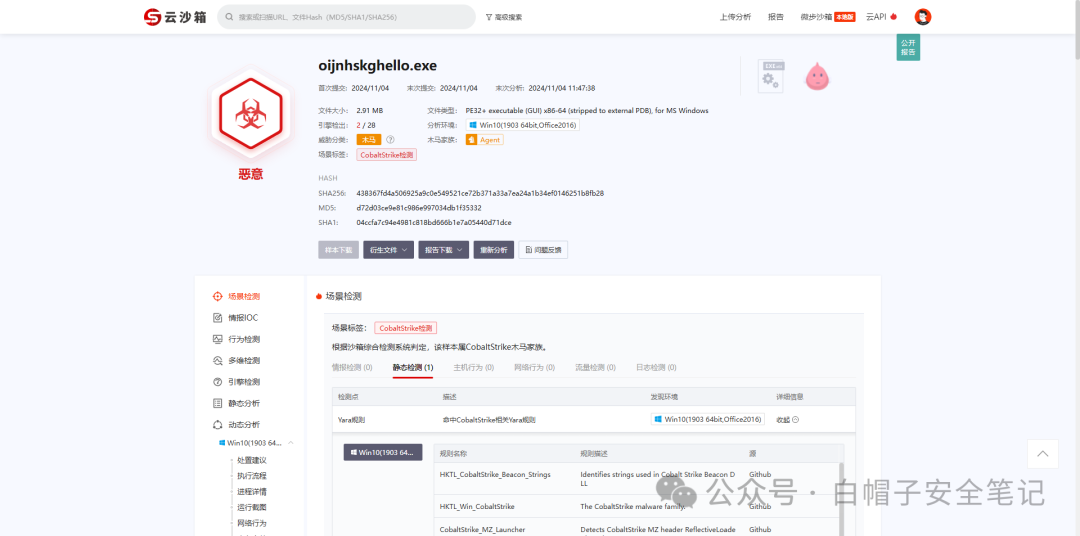The width and height of the screenshot is (1080, 536).
Task: Select 运行截图 in sidebar tree
Action: click(x=251, y=507)
